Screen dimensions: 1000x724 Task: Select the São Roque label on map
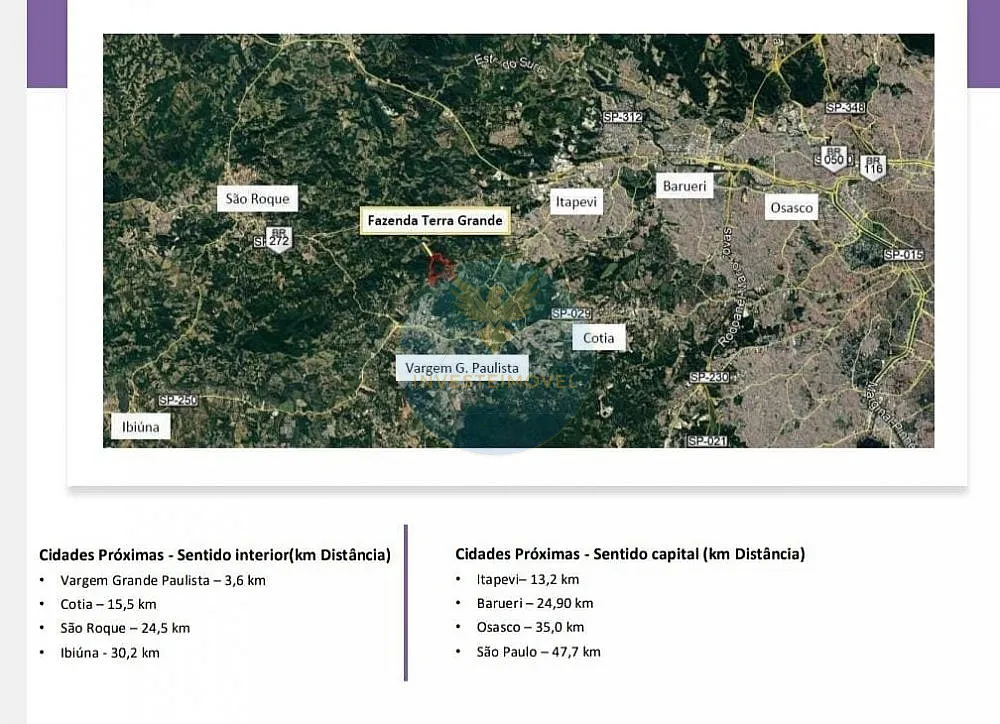pyautogui.click(x=257, y=198)
